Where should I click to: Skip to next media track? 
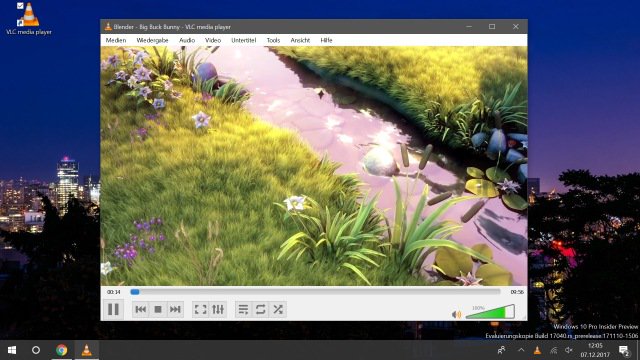point(175,309)
